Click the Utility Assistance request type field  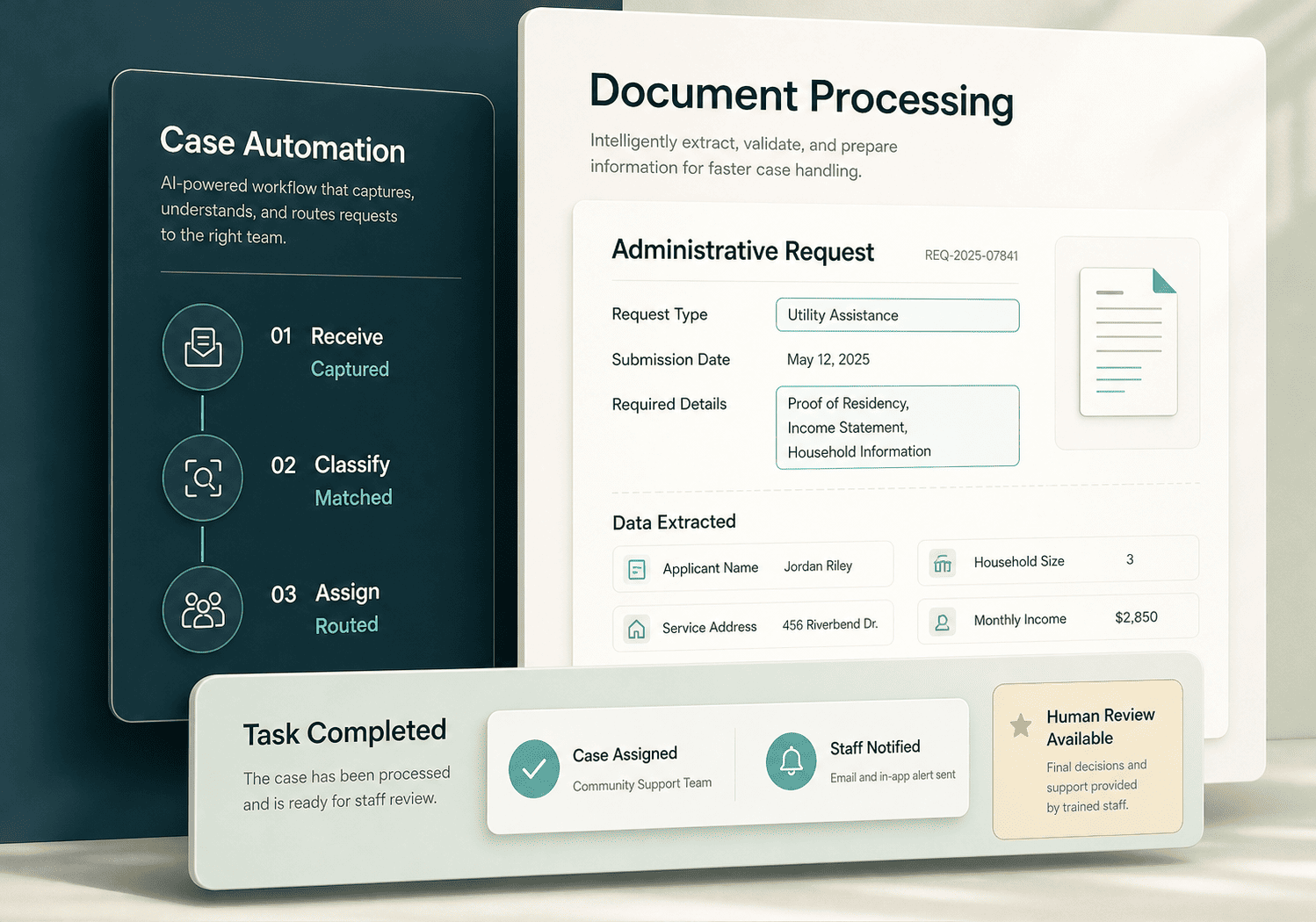coord(898,315)
